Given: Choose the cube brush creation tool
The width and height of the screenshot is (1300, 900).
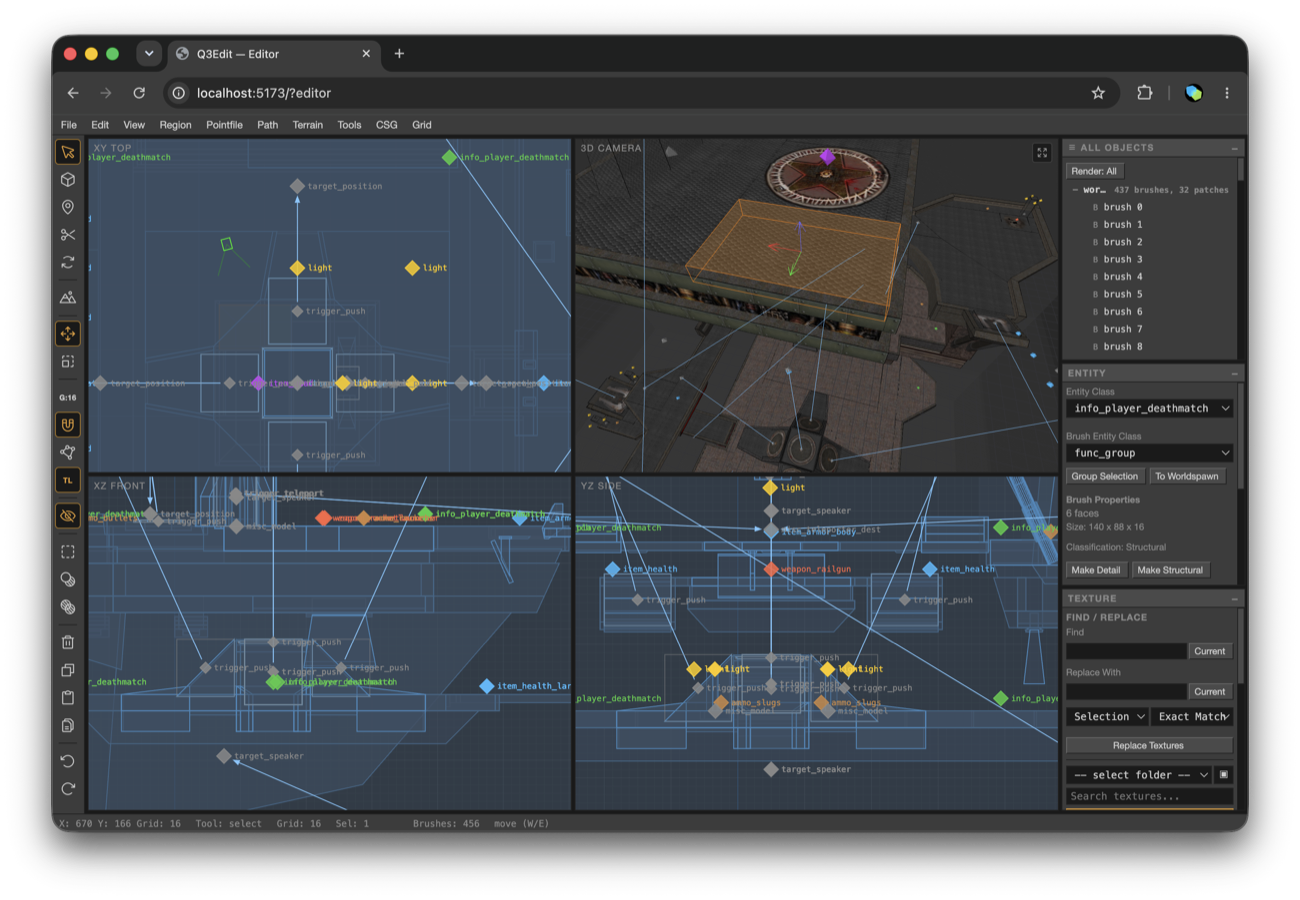Looking at the screenshot, I should click(68, 180).
